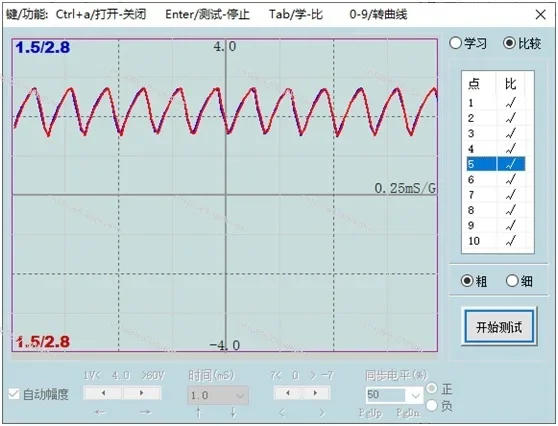The width and height of the screenshot is (558, 426).
Task: Select point 5 in the list
Action: pos(496,164)
